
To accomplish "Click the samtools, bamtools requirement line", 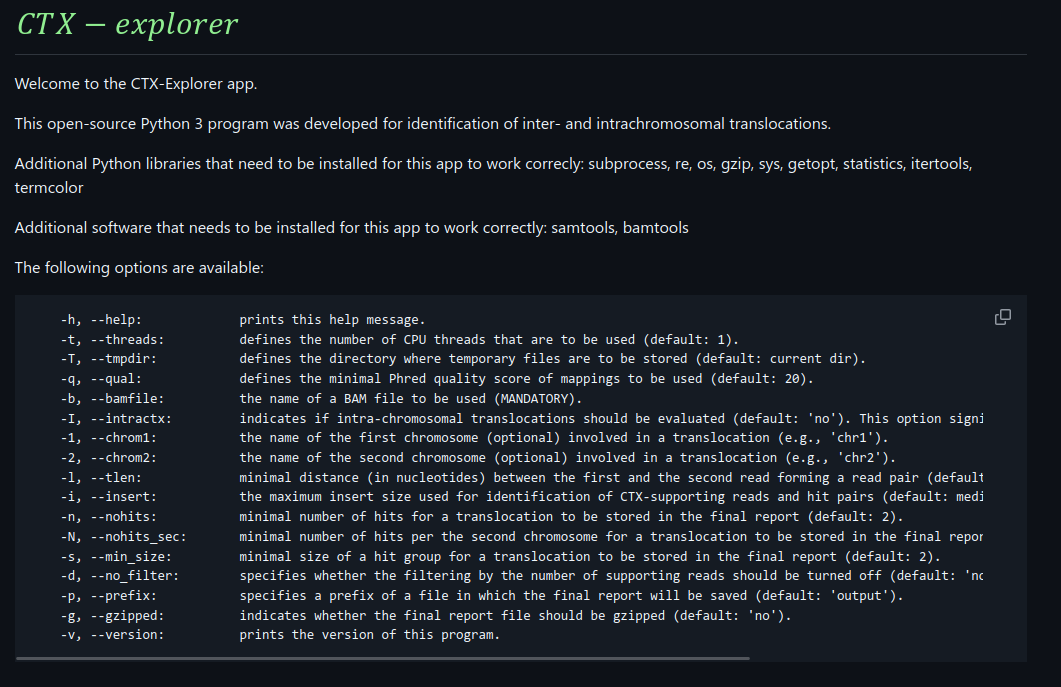I will click(x=351, y=228).
